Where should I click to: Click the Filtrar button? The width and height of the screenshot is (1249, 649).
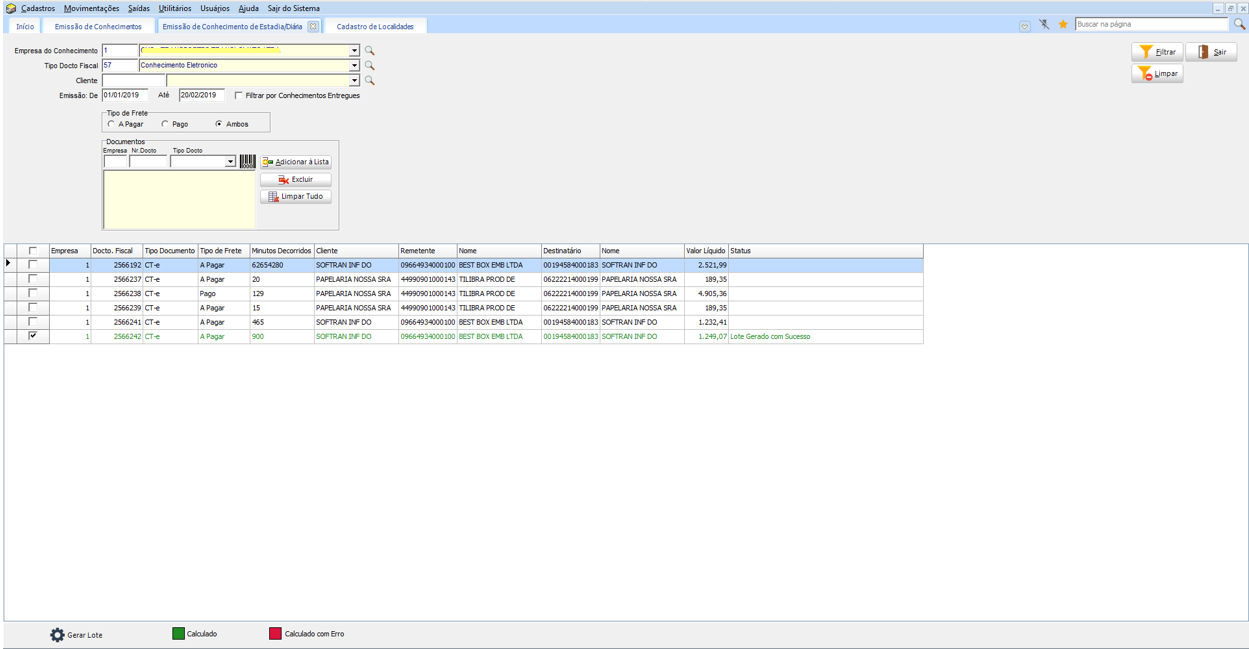(1157, 52)
